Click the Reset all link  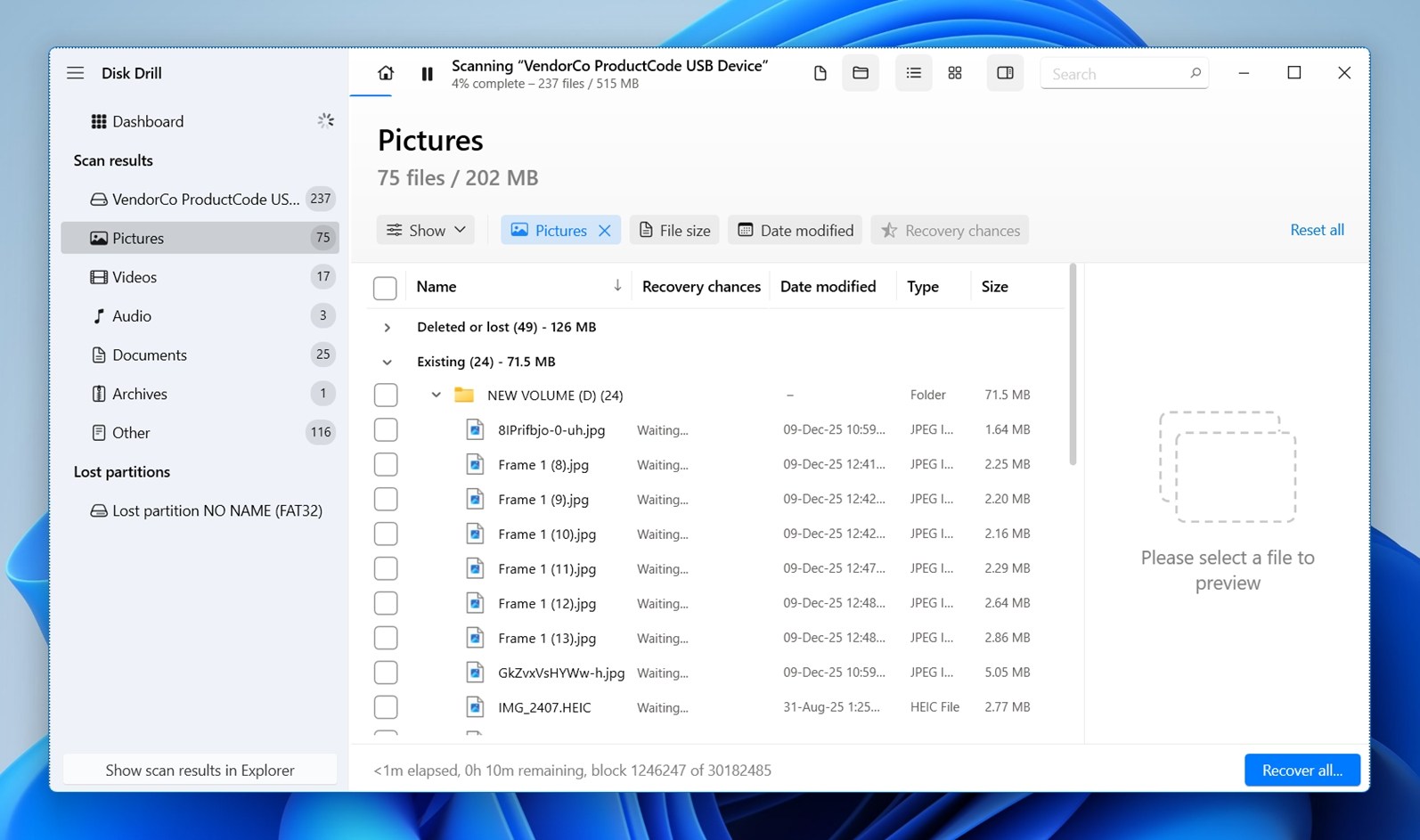point(1317,230)
